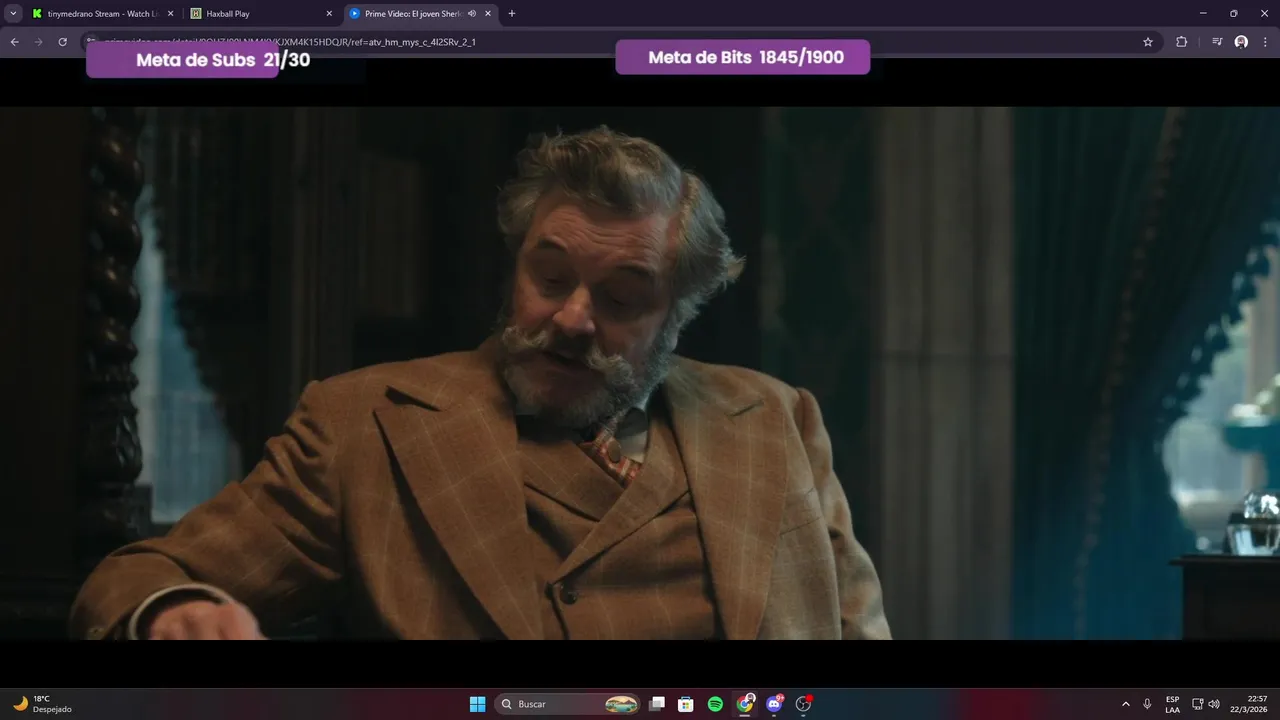1280x720 pixels.
Task: Open OBS Studio from the taskbar
Action: (x=803, y=704)
